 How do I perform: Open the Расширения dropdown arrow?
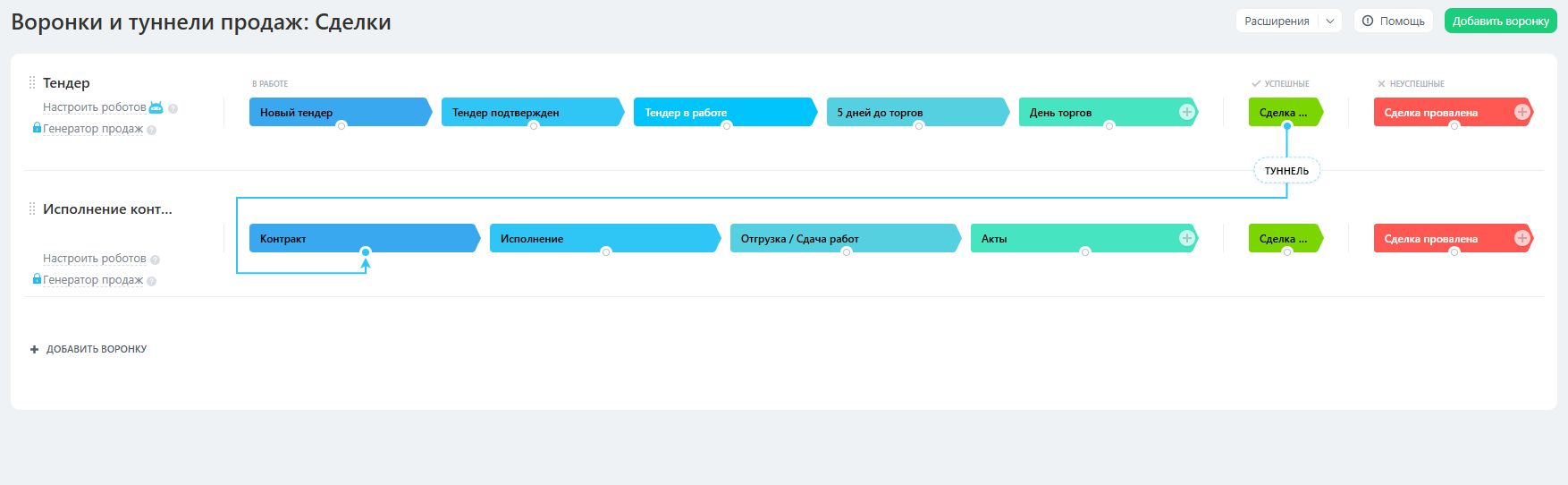coord(1330,21)
